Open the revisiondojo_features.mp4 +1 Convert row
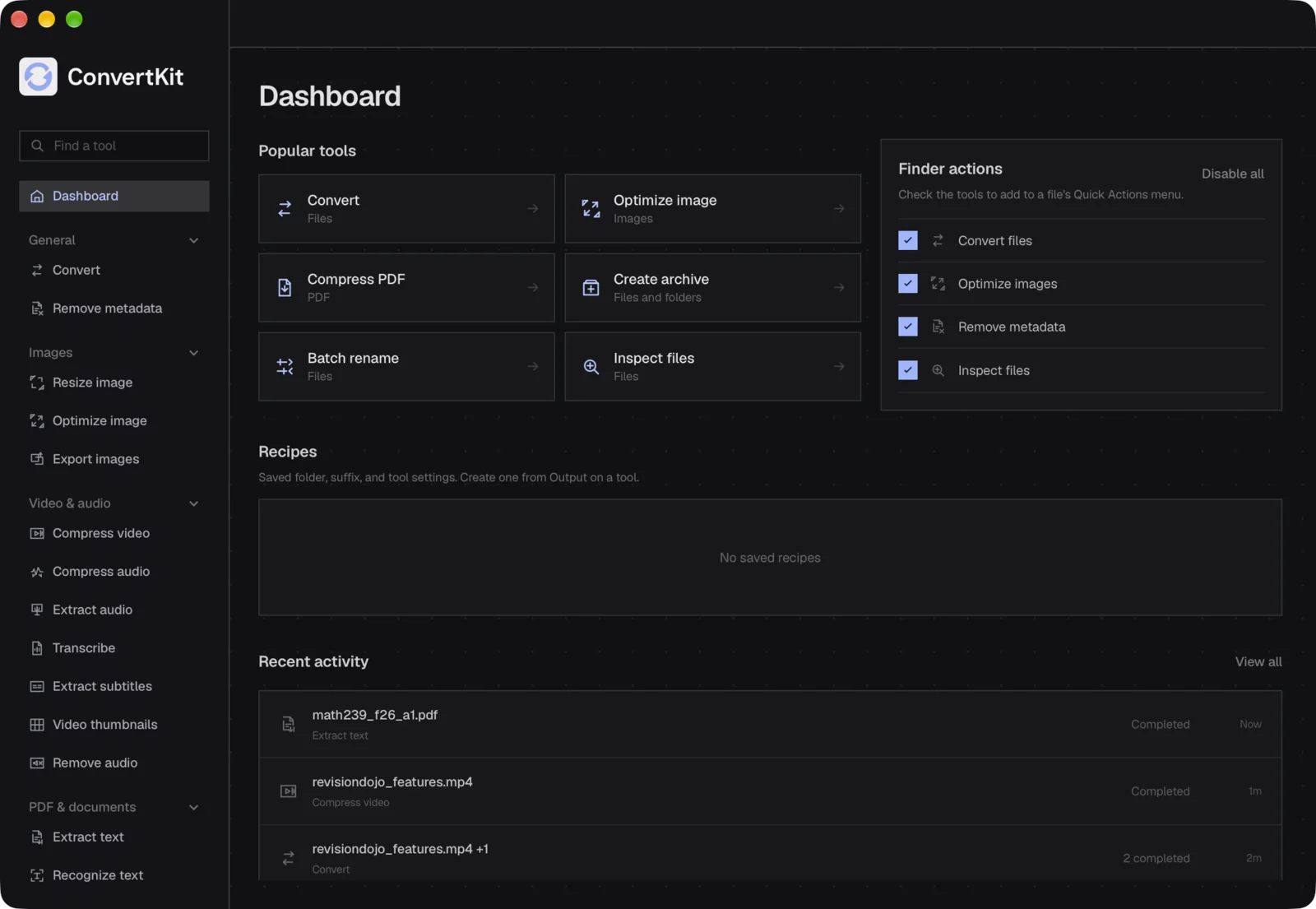Image resolution: width=1316 pixels, height=909 pixels. pyautogui.click(x=770, y=854)
